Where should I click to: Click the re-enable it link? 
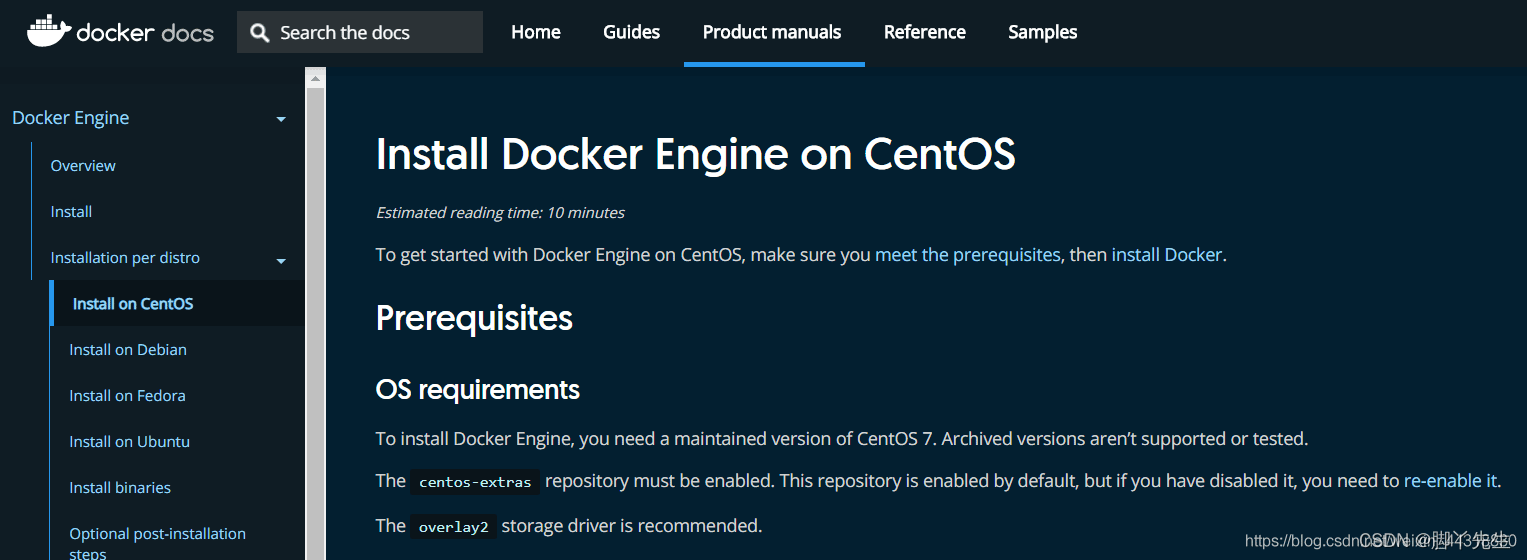1450,481
